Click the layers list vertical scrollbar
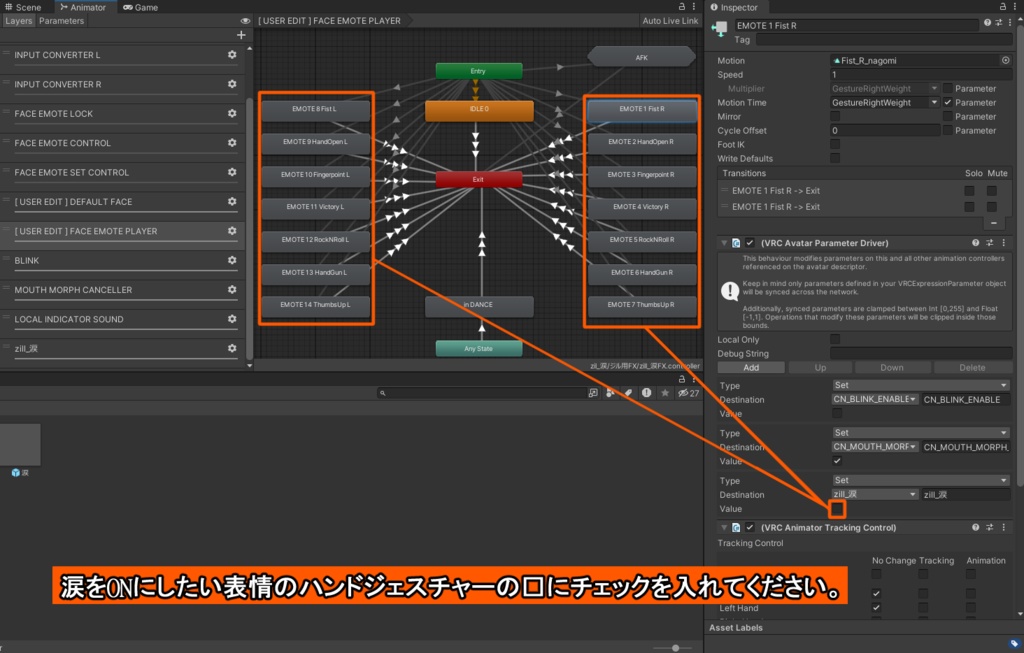1024x653 pixels. 249,229
